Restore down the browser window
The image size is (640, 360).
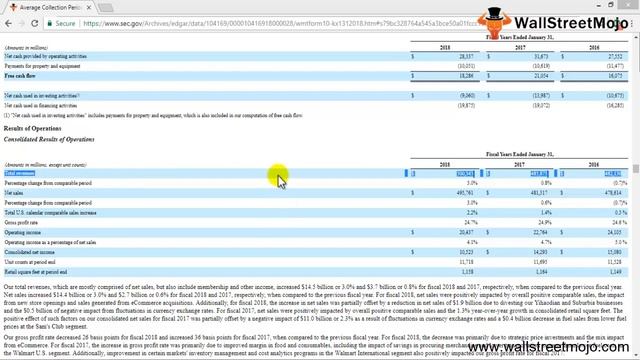tap(611, 5)
